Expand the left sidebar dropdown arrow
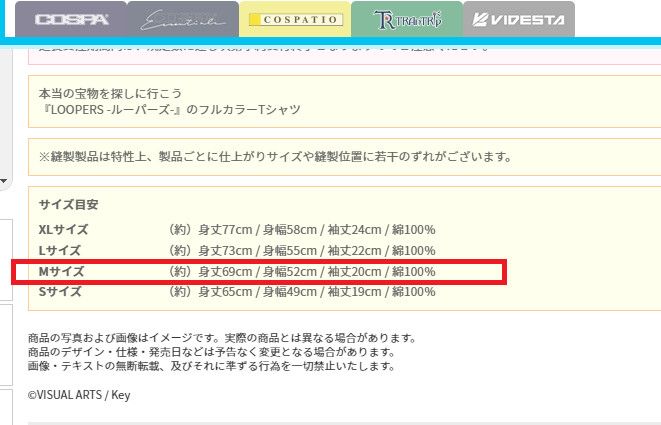 [x=4, y=181]
